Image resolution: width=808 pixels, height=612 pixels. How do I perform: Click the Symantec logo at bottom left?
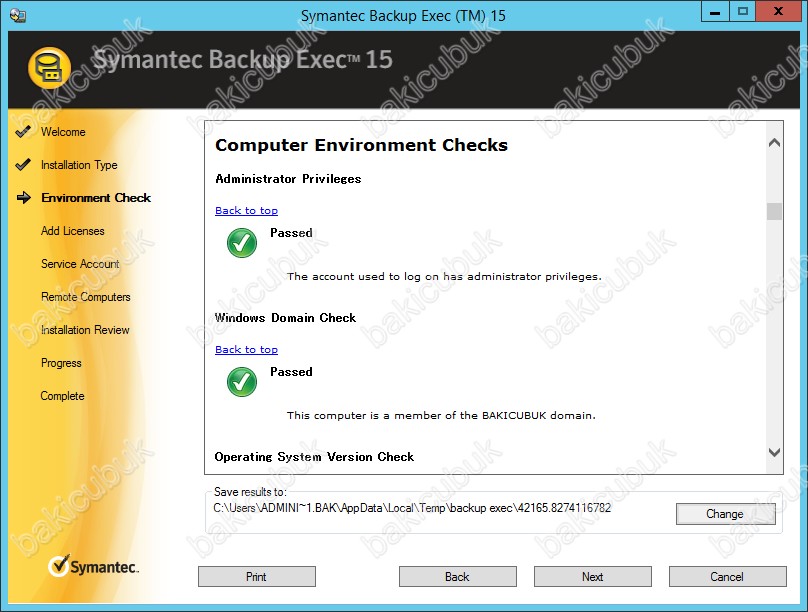(93, 566)
